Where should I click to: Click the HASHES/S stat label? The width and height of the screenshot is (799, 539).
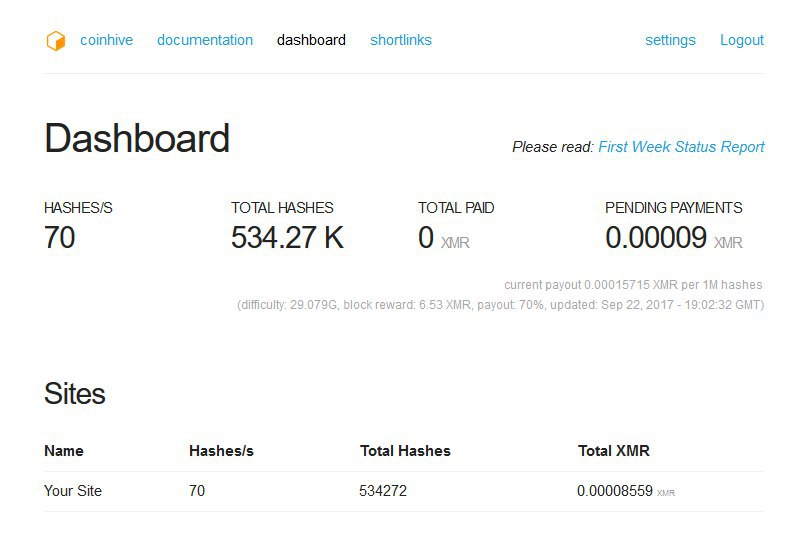[78, 208]
